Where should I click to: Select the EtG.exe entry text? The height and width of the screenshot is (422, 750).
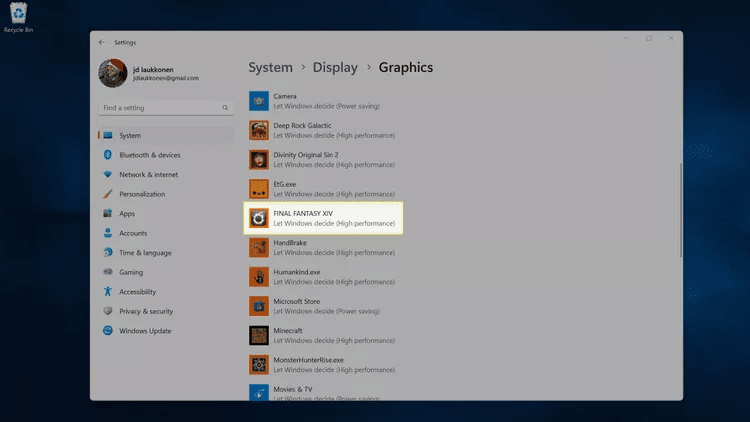[x=334, y=189]
